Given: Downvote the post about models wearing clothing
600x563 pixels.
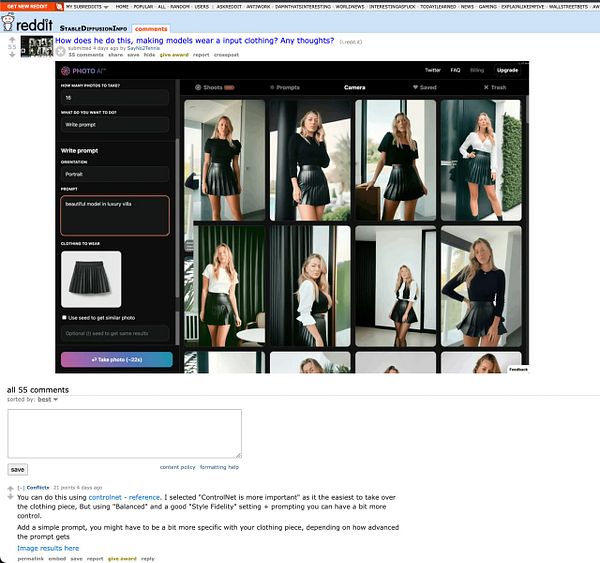Looking at the screenshot, I should click(x=12, y=55).
